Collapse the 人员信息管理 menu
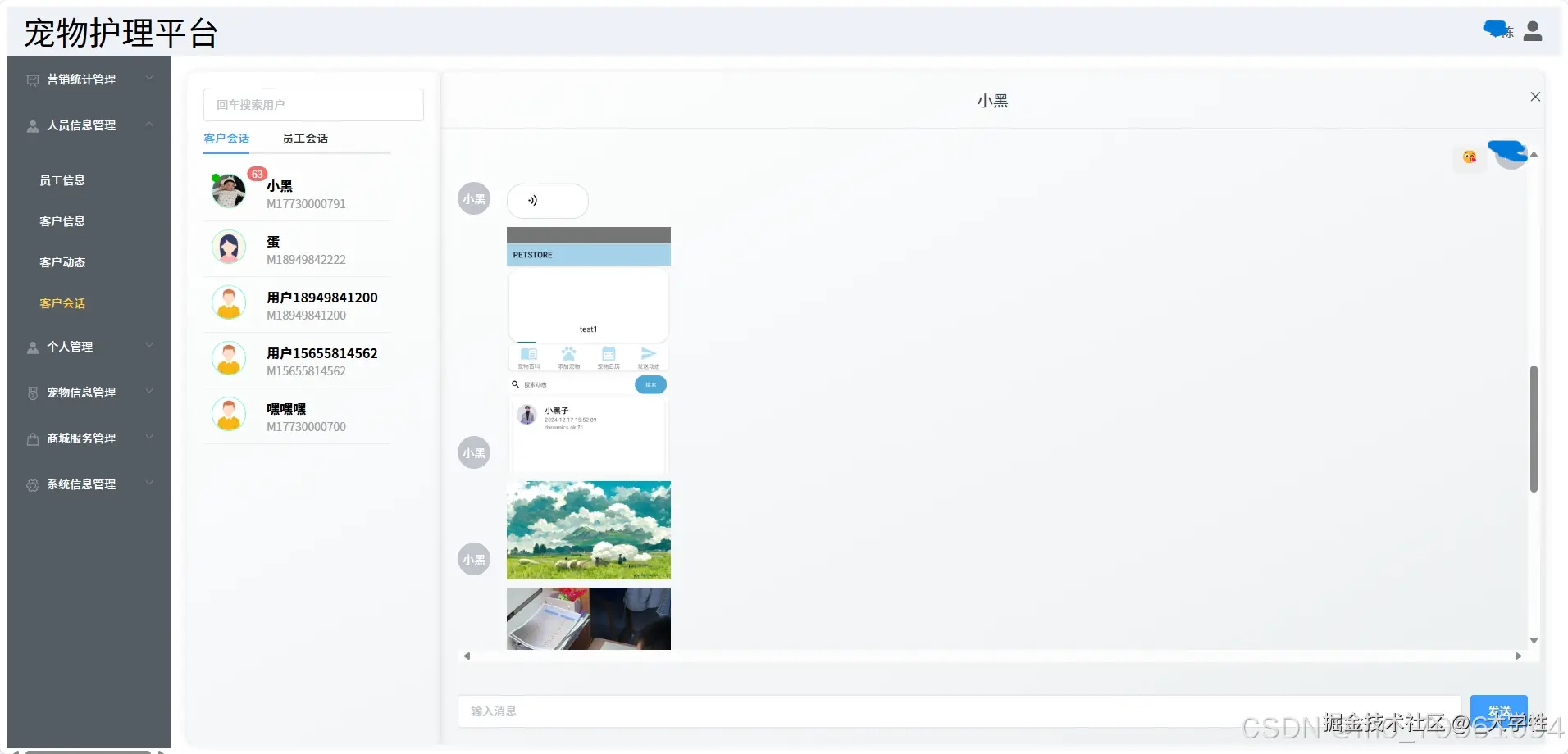This screenshot has width=1568, height=754. [149, 125]
